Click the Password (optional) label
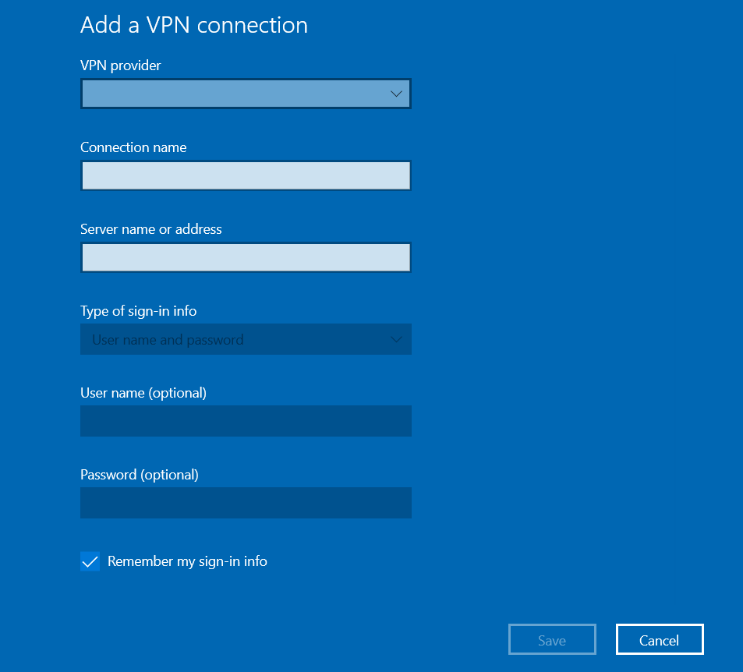Screen dimensions: 743x672 [x=139, y=475]
